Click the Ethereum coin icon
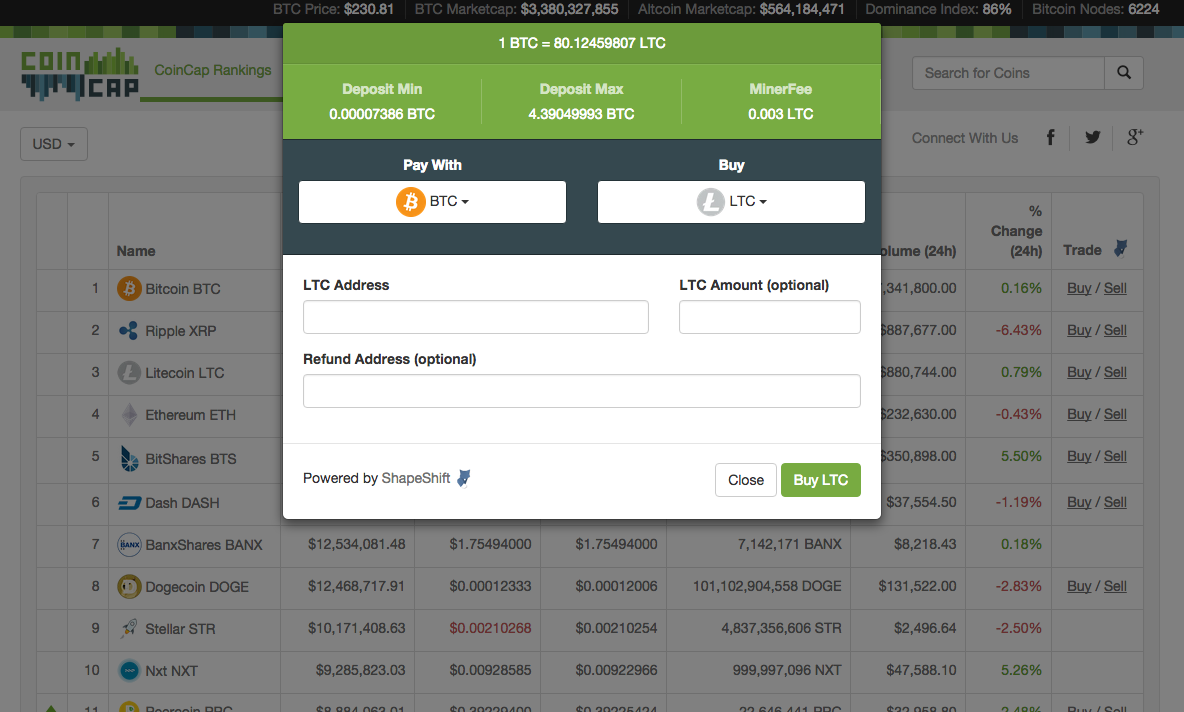 [x=130, y=415]
